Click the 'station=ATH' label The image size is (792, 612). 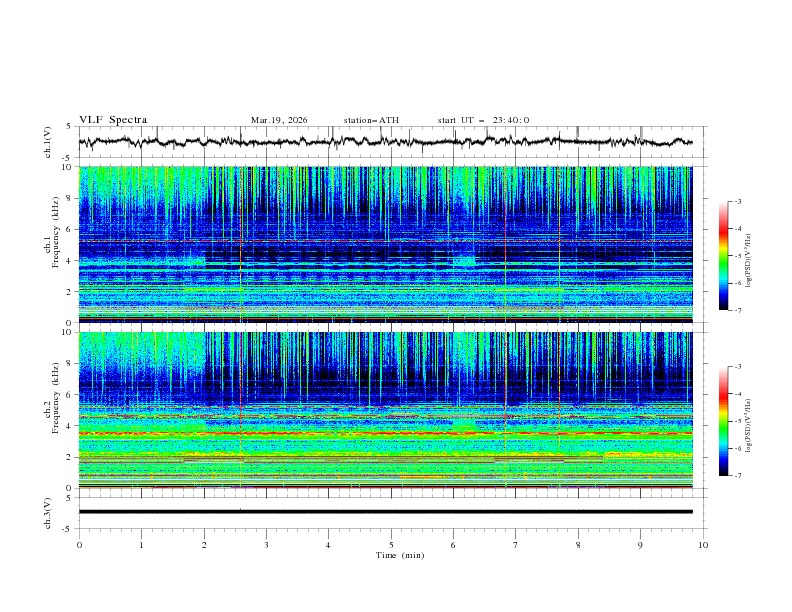click(x=371, y=120)
